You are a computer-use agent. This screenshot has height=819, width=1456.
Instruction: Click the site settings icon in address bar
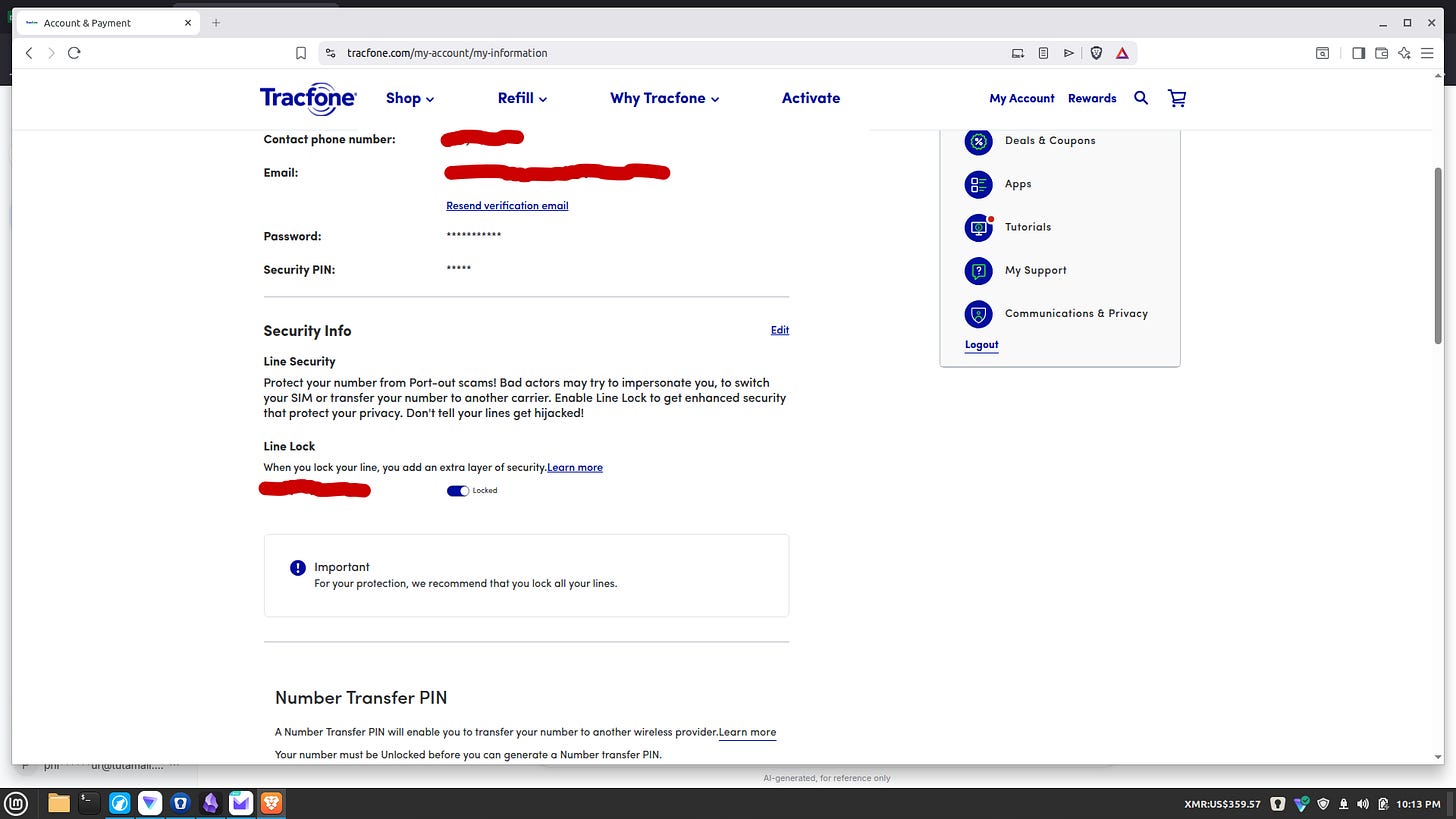pos(331,53)
